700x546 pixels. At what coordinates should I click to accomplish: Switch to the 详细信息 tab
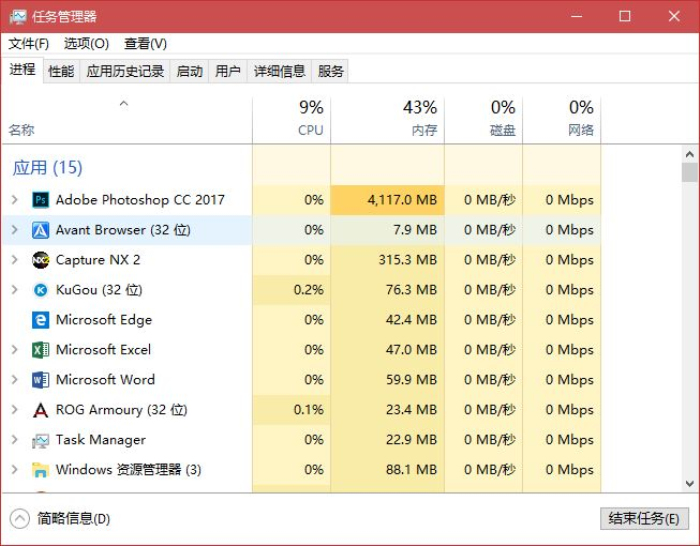pyautogui.click(x=279, y=71)
